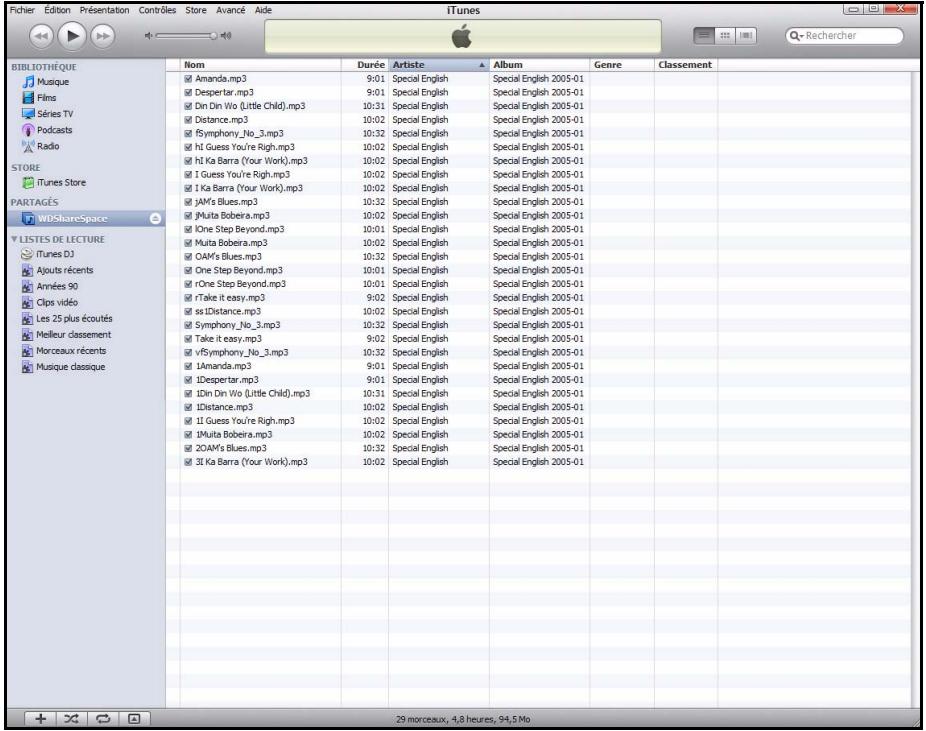This screenshot has height=731, width=926.
Task: Uncheck the Despertar.mp3 checkbox
Action: [x=188, y=92]
